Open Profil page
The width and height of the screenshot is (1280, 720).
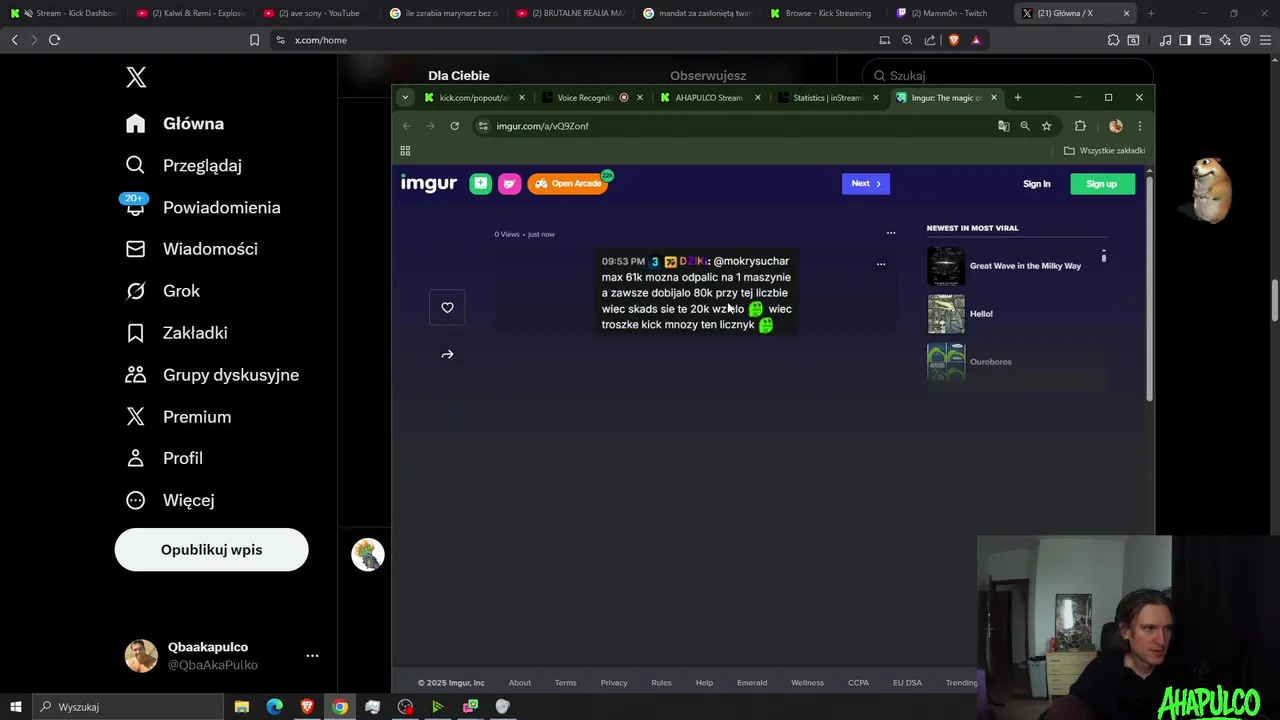pyautogui.click(x=164, y=458)
